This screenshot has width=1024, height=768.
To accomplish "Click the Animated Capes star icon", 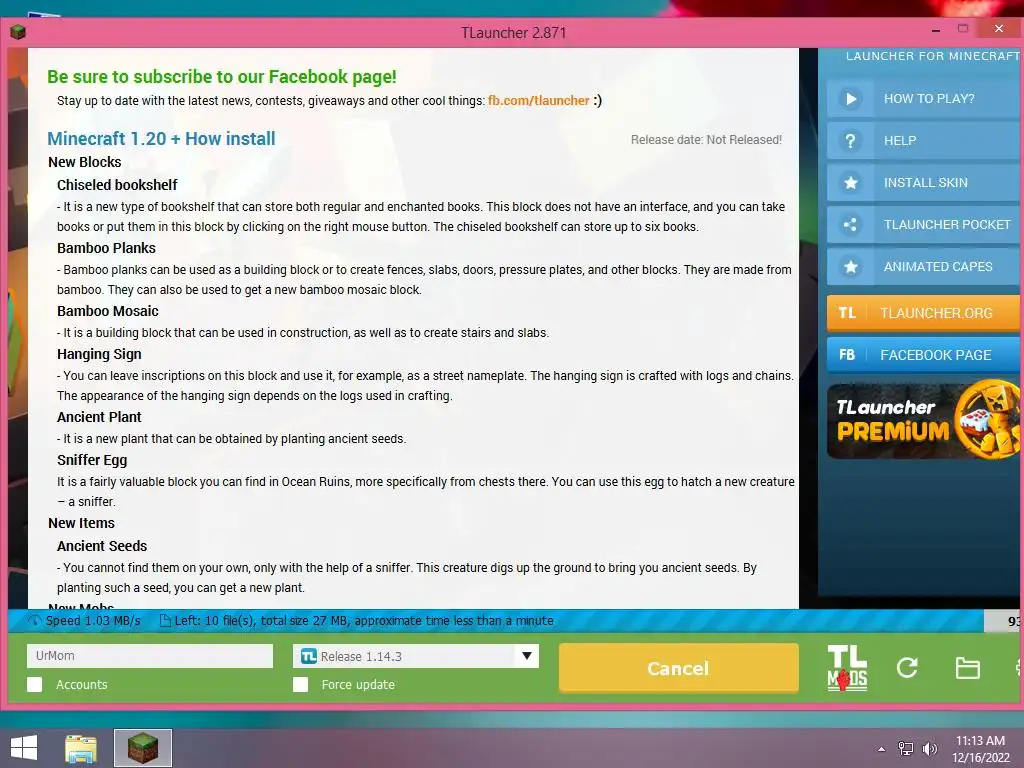I will 850,266.
